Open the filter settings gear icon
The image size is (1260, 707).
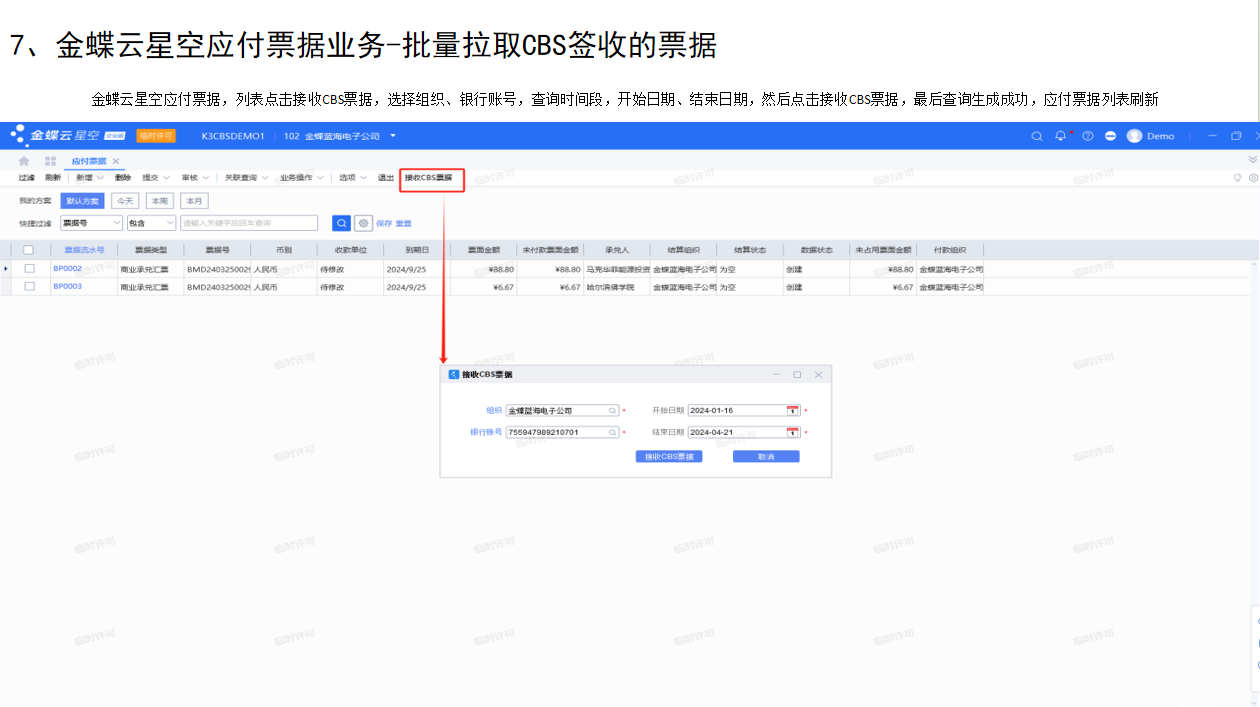[x=363, y=223]
